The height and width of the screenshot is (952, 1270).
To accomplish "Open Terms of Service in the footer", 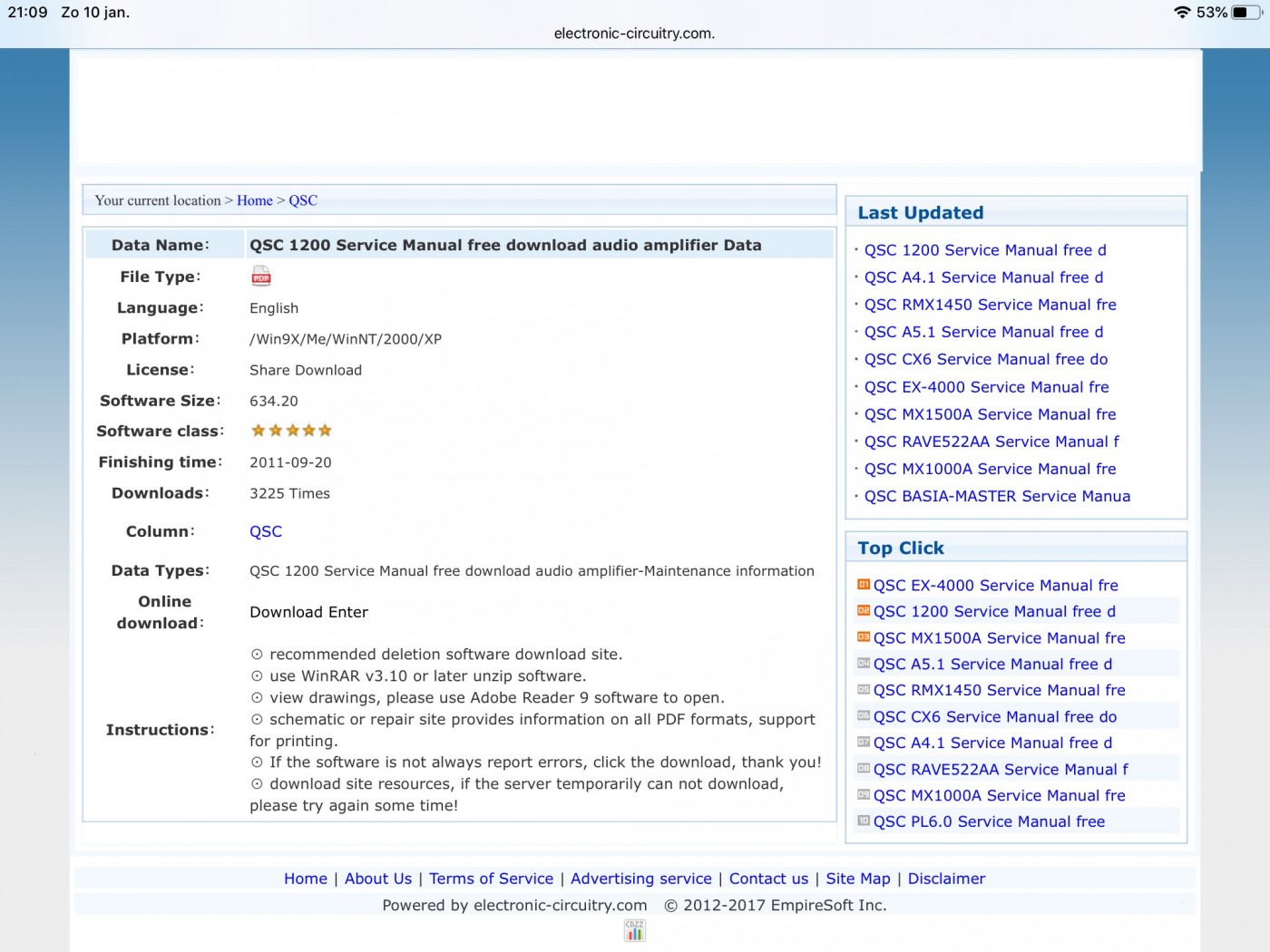I will [491, 879].
